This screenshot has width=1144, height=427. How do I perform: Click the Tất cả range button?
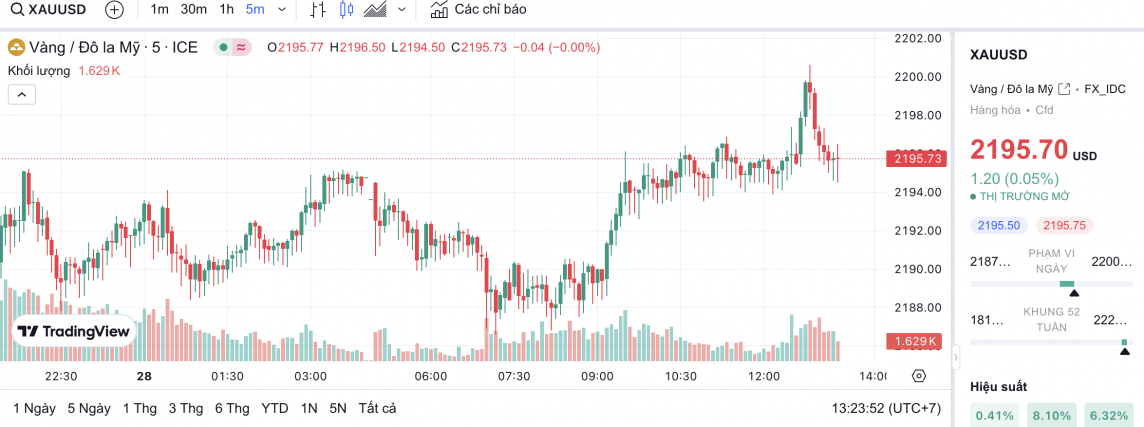point(377,408)
